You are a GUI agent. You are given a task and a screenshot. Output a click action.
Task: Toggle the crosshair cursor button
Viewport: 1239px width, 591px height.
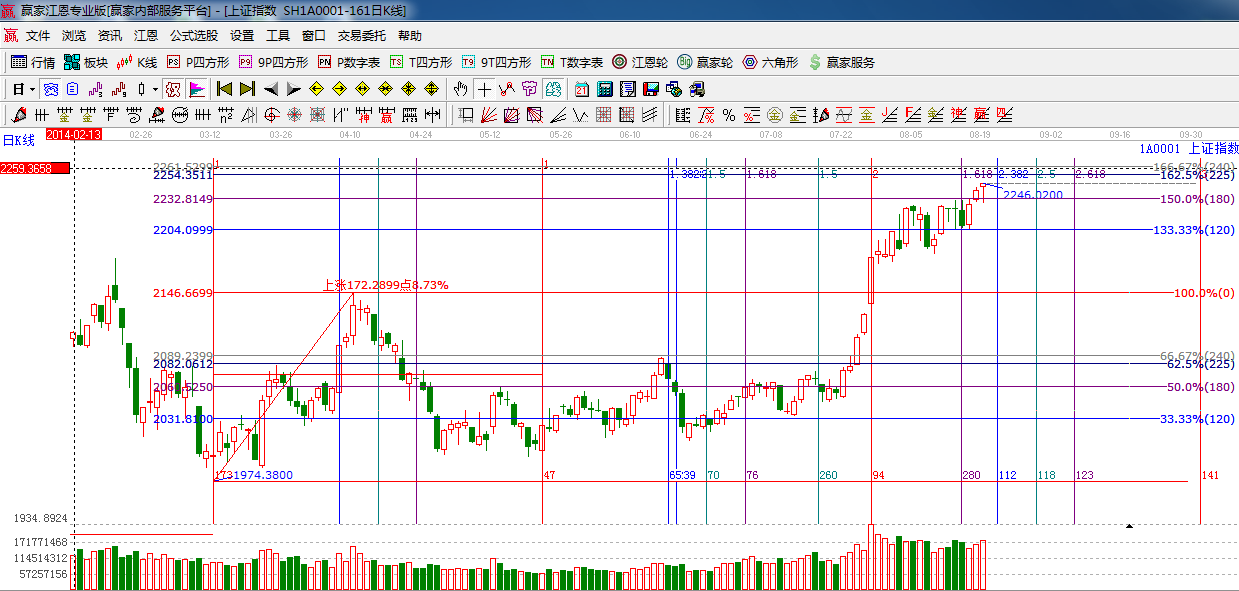[484, 89]
